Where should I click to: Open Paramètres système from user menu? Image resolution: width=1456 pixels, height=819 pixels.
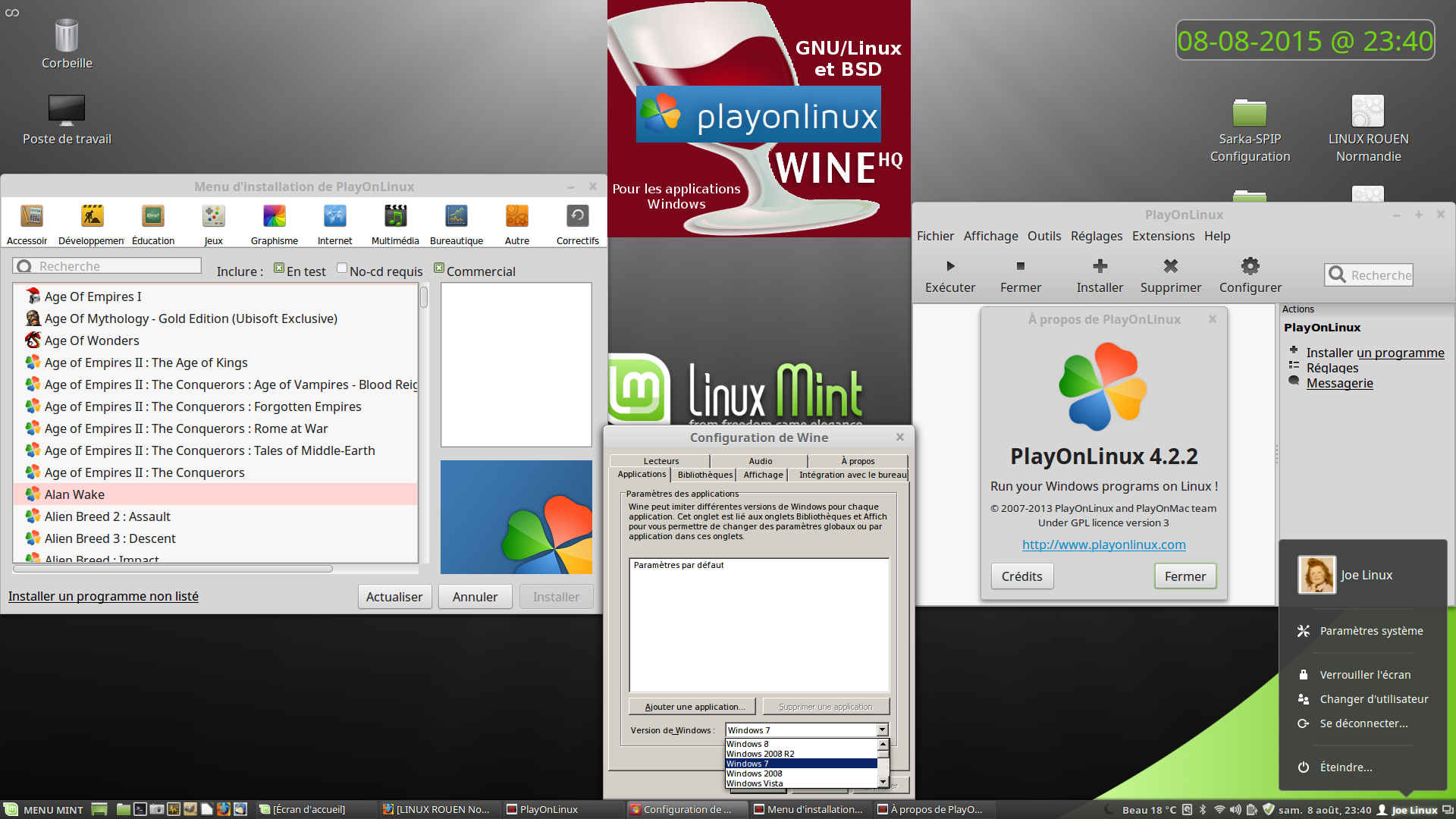[1360, 631]
